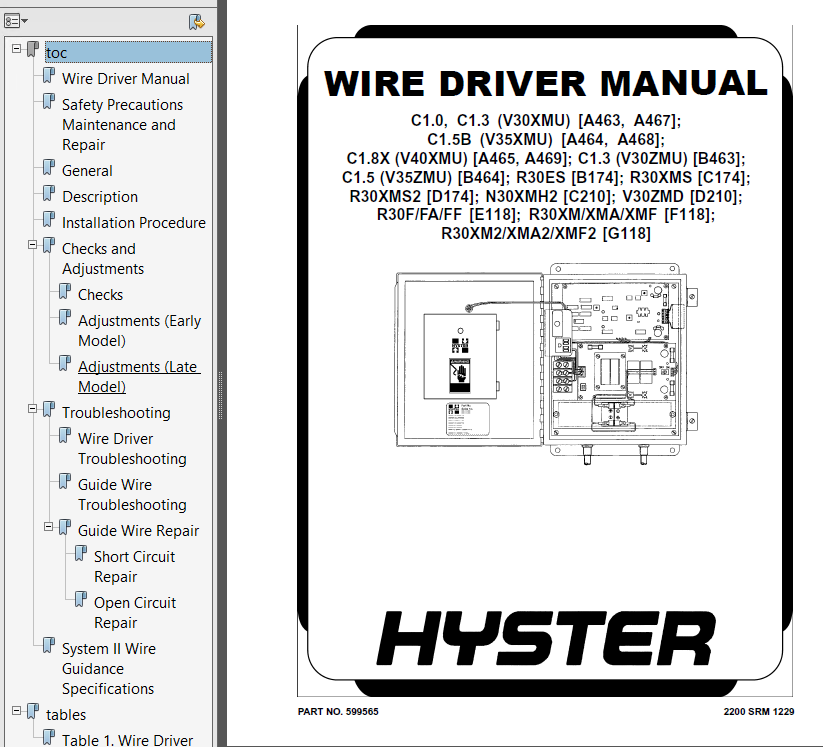Screen dimensions: 823x747
Task: Click the find current bookmark icon
Action: tap(196, 22)
